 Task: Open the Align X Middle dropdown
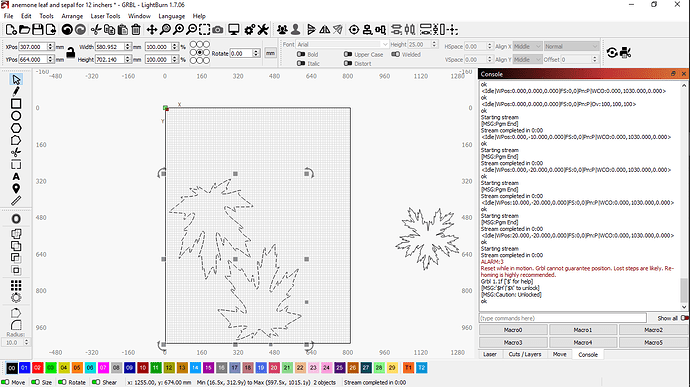[527, 46]
